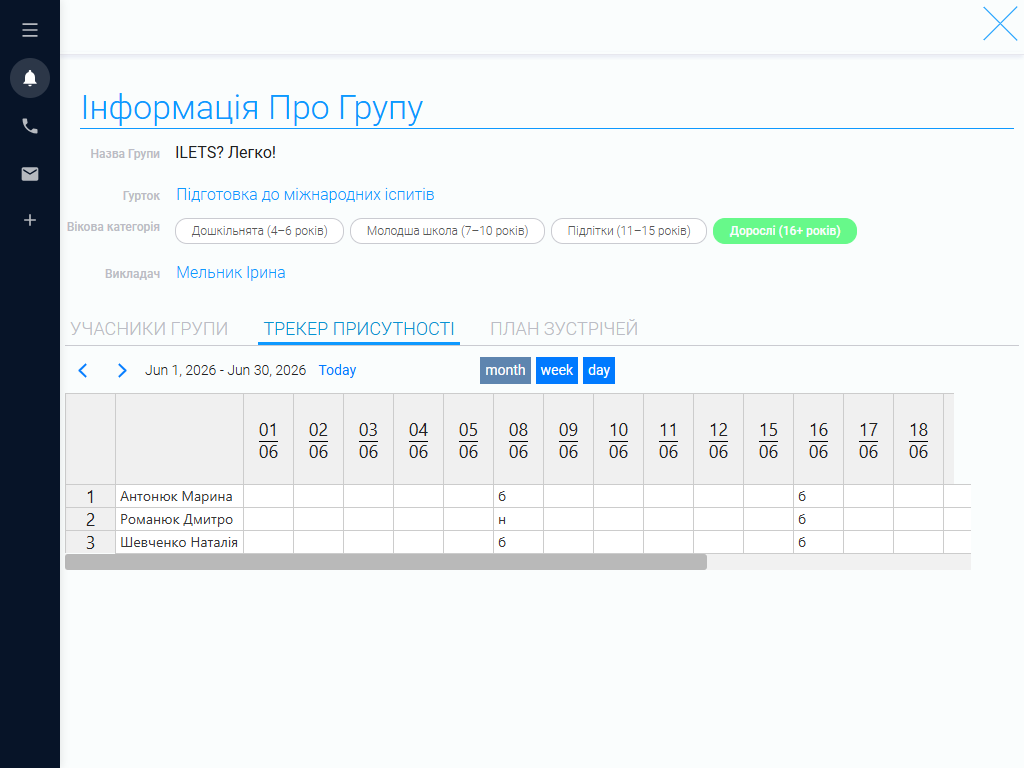Click the 16/06 date column header
Screen dimensions: 1024x768
[818, 440]
